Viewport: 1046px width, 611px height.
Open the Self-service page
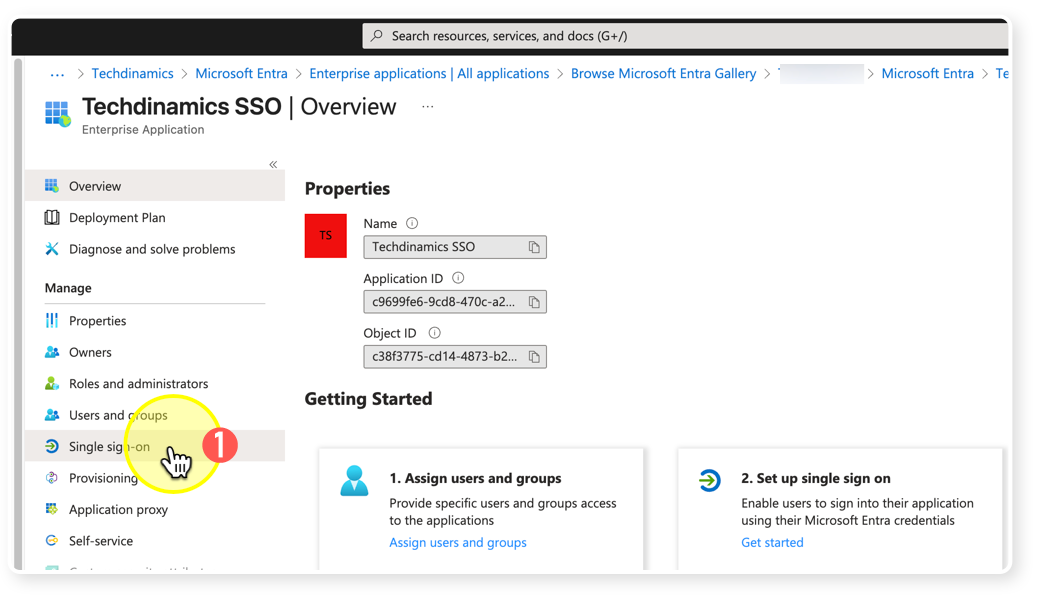155,540
